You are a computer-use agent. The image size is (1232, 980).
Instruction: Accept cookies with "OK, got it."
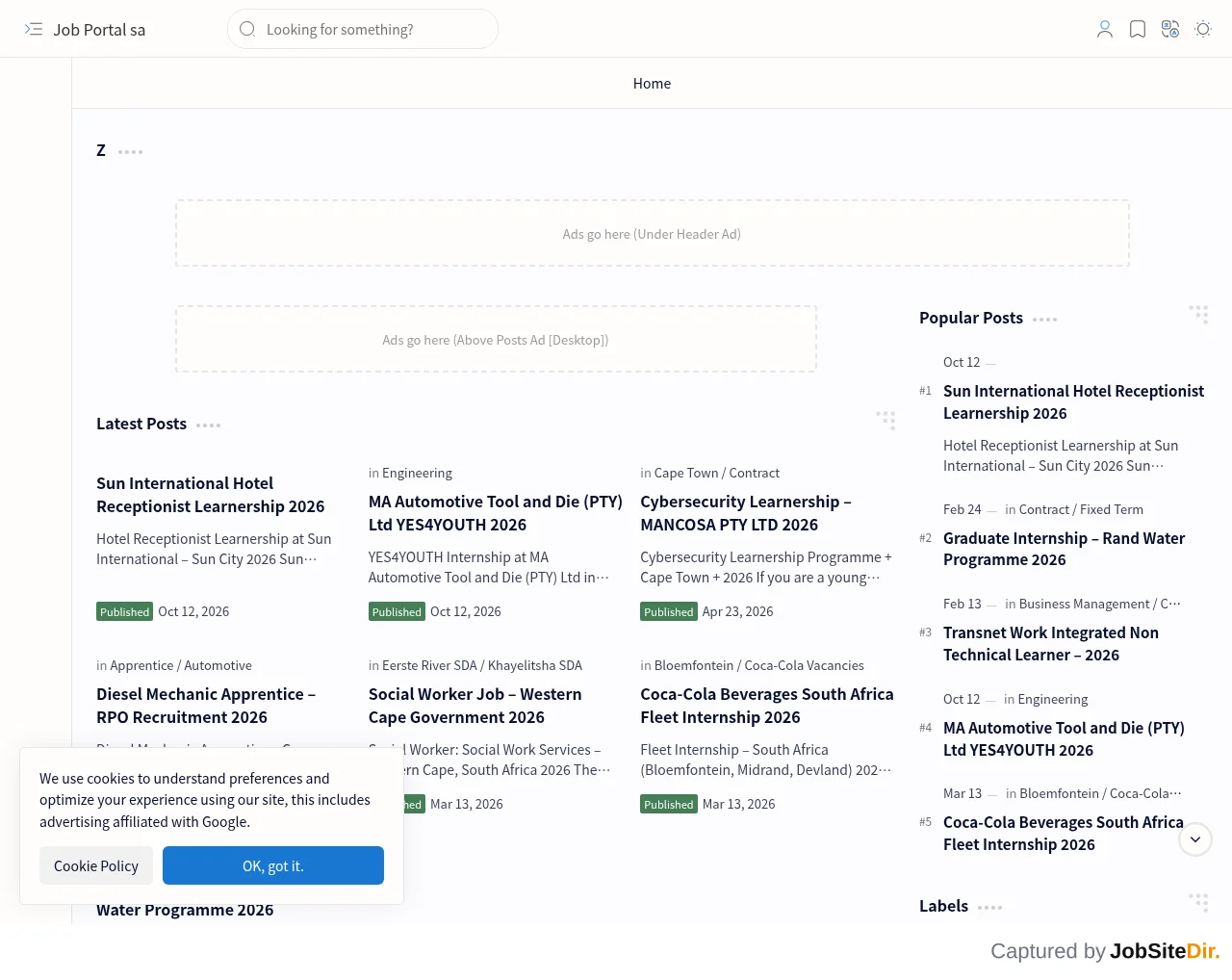click(x=273, y=865)
